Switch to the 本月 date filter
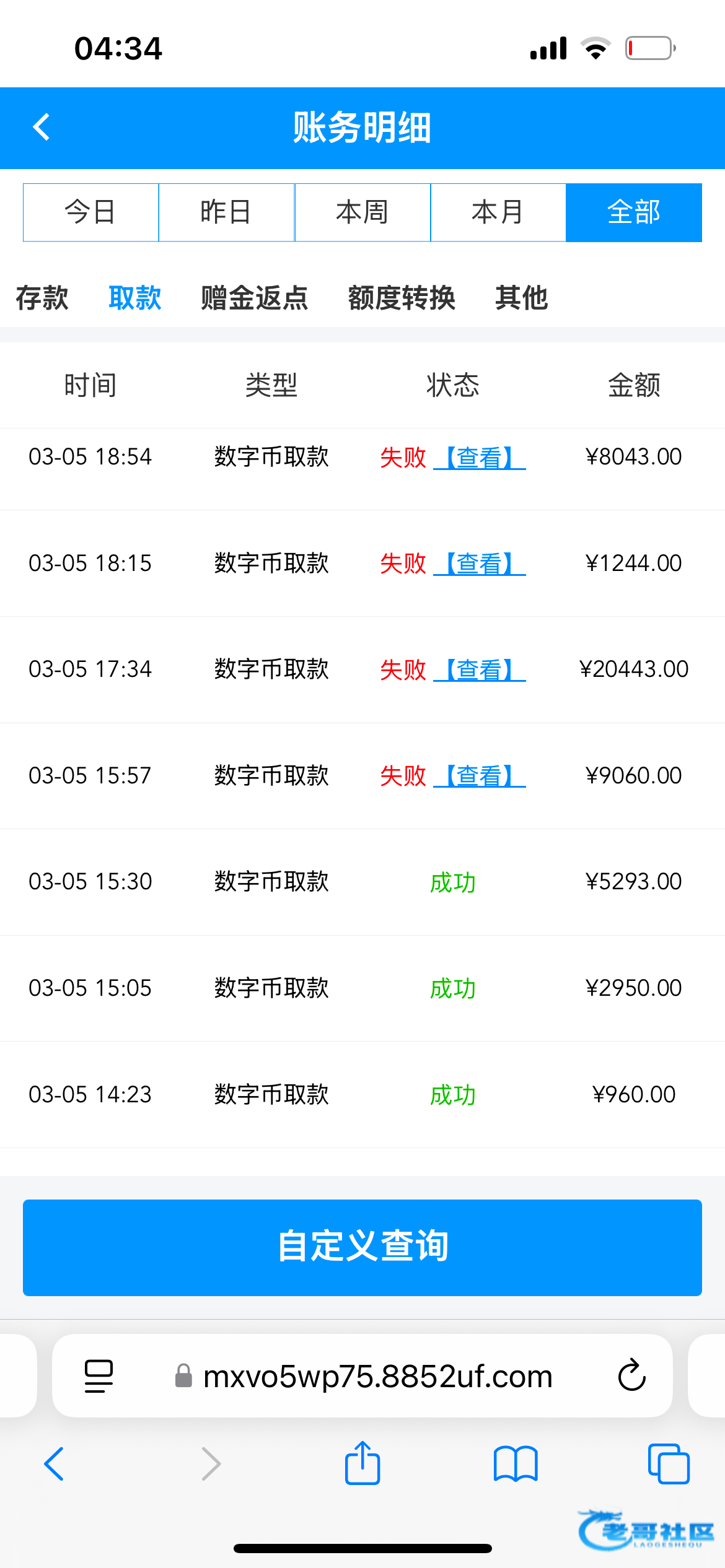 pos(498,212)
